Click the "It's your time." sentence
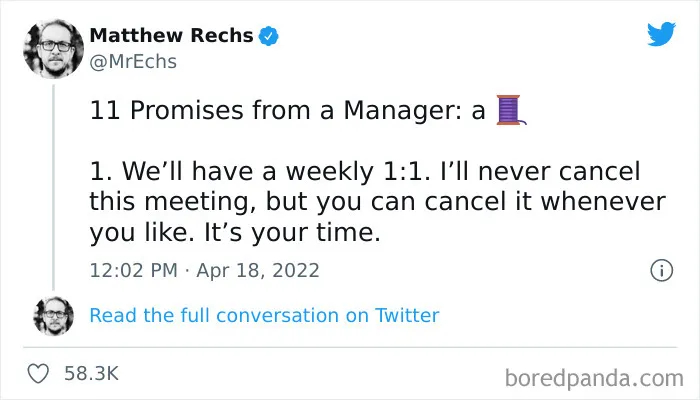 292,233
